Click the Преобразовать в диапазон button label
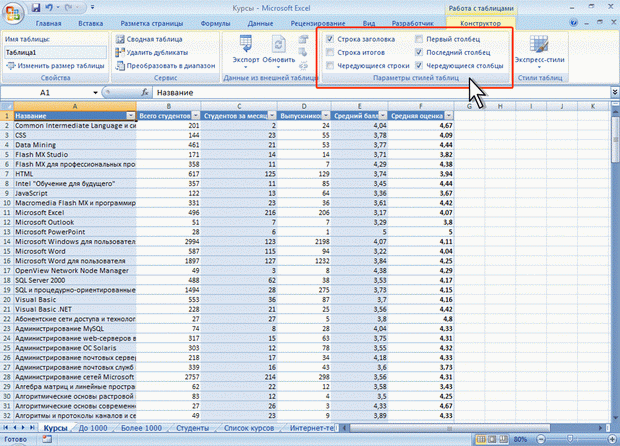Viewport: 620px width, 446px height. tap(171, 66)
